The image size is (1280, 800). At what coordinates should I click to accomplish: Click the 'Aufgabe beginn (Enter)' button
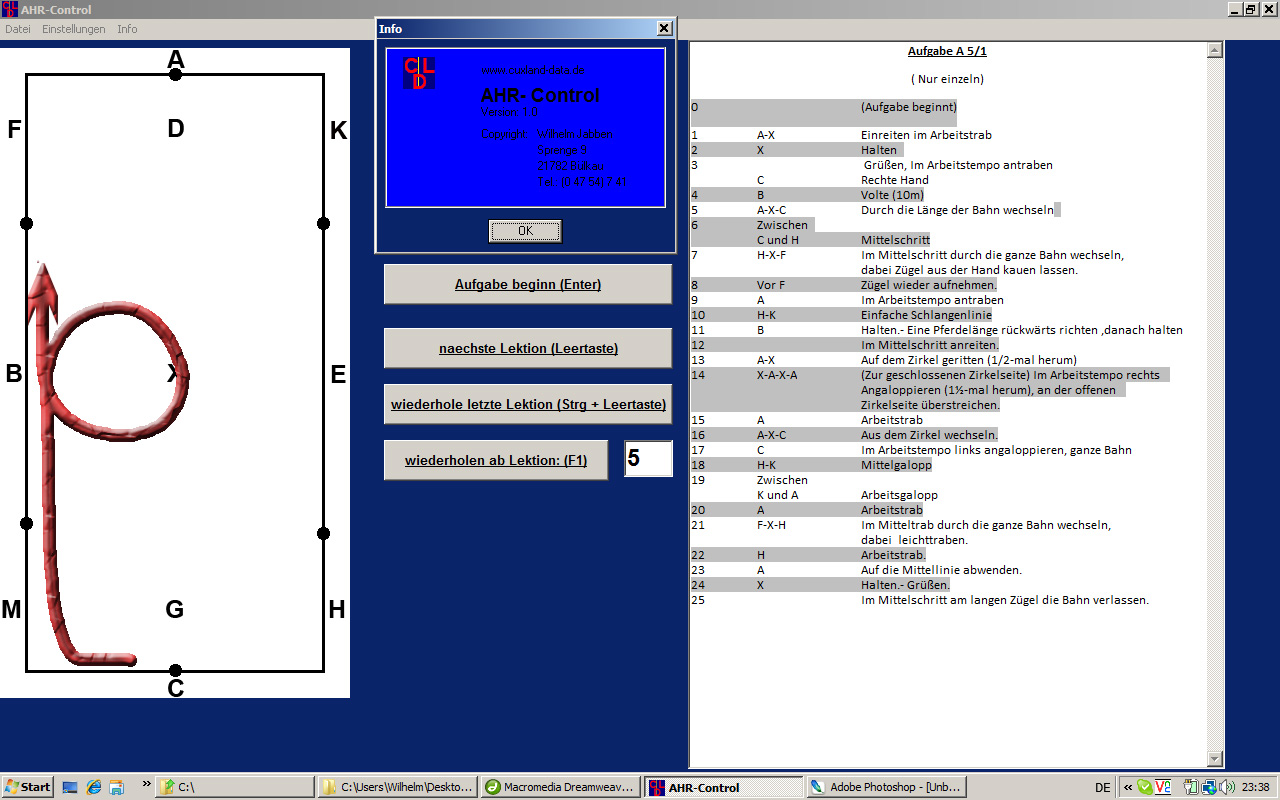[x=528, y=284]
